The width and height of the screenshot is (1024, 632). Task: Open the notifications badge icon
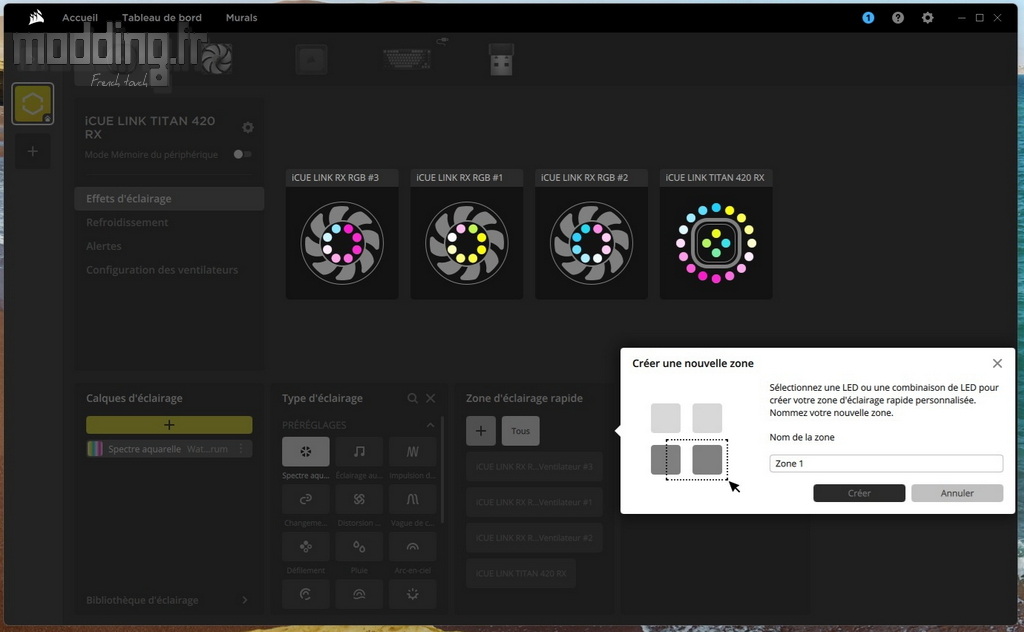868,18
